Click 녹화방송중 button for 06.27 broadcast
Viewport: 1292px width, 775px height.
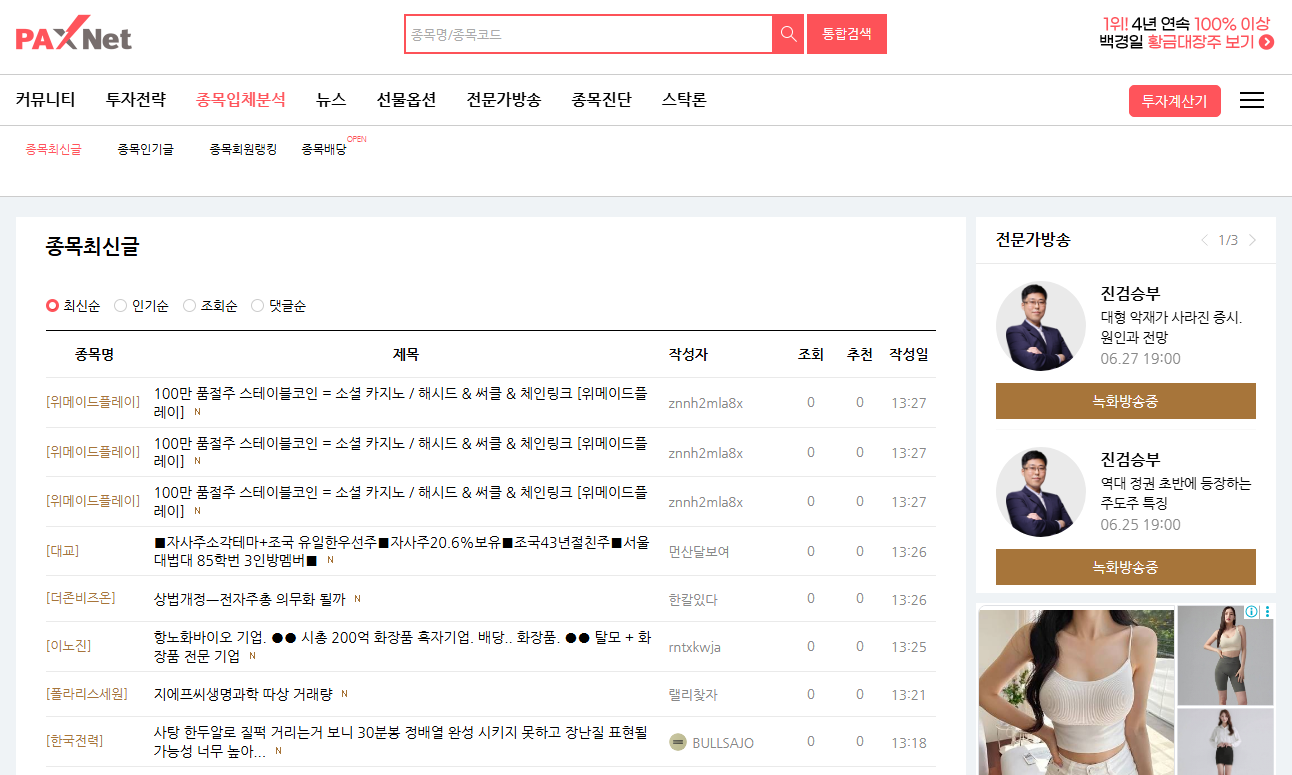(x=1126, y=401)
